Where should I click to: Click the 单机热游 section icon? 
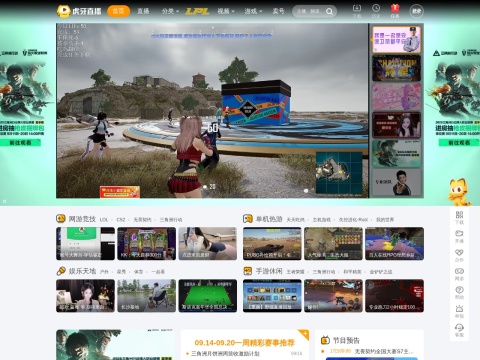pyautogui.click(x=248, y=219)
